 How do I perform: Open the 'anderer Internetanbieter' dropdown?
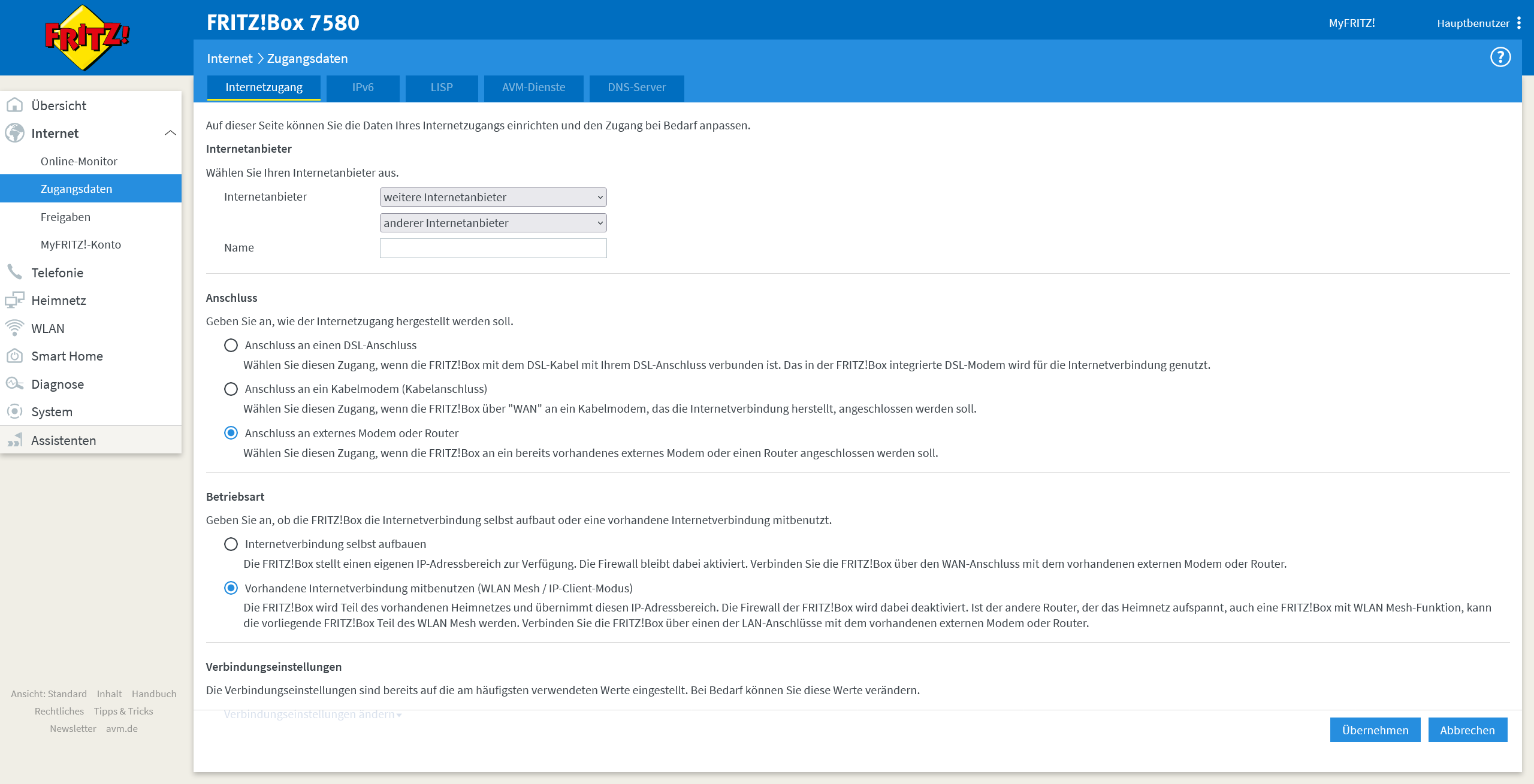point(493,223)
